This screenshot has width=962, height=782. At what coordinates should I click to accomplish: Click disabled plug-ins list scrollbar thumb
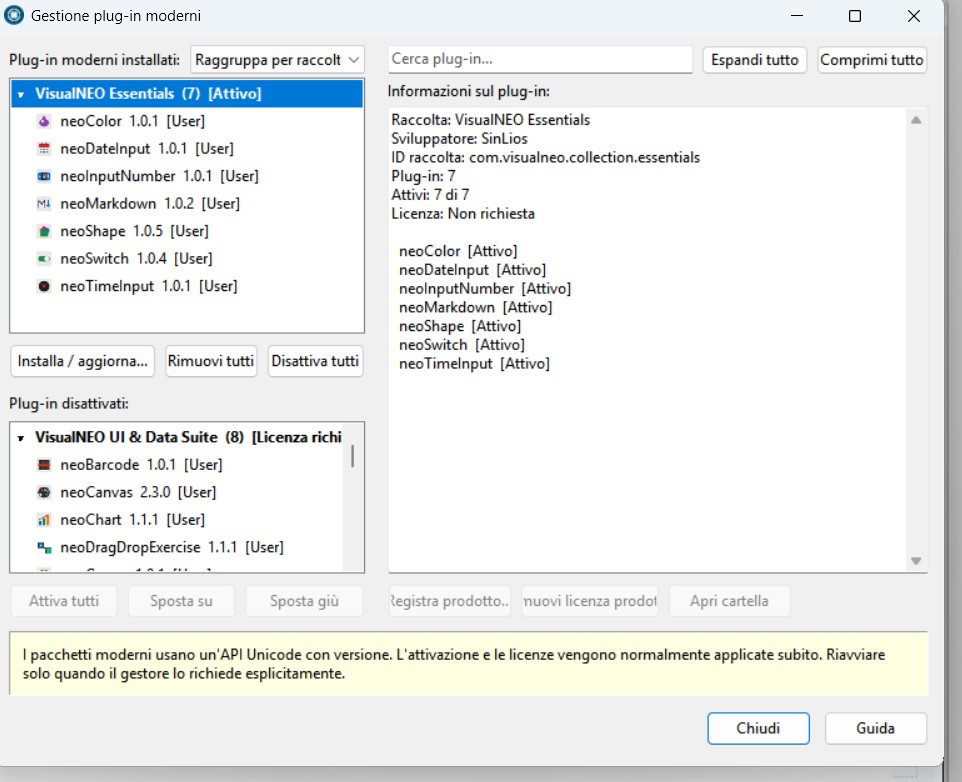352,456
